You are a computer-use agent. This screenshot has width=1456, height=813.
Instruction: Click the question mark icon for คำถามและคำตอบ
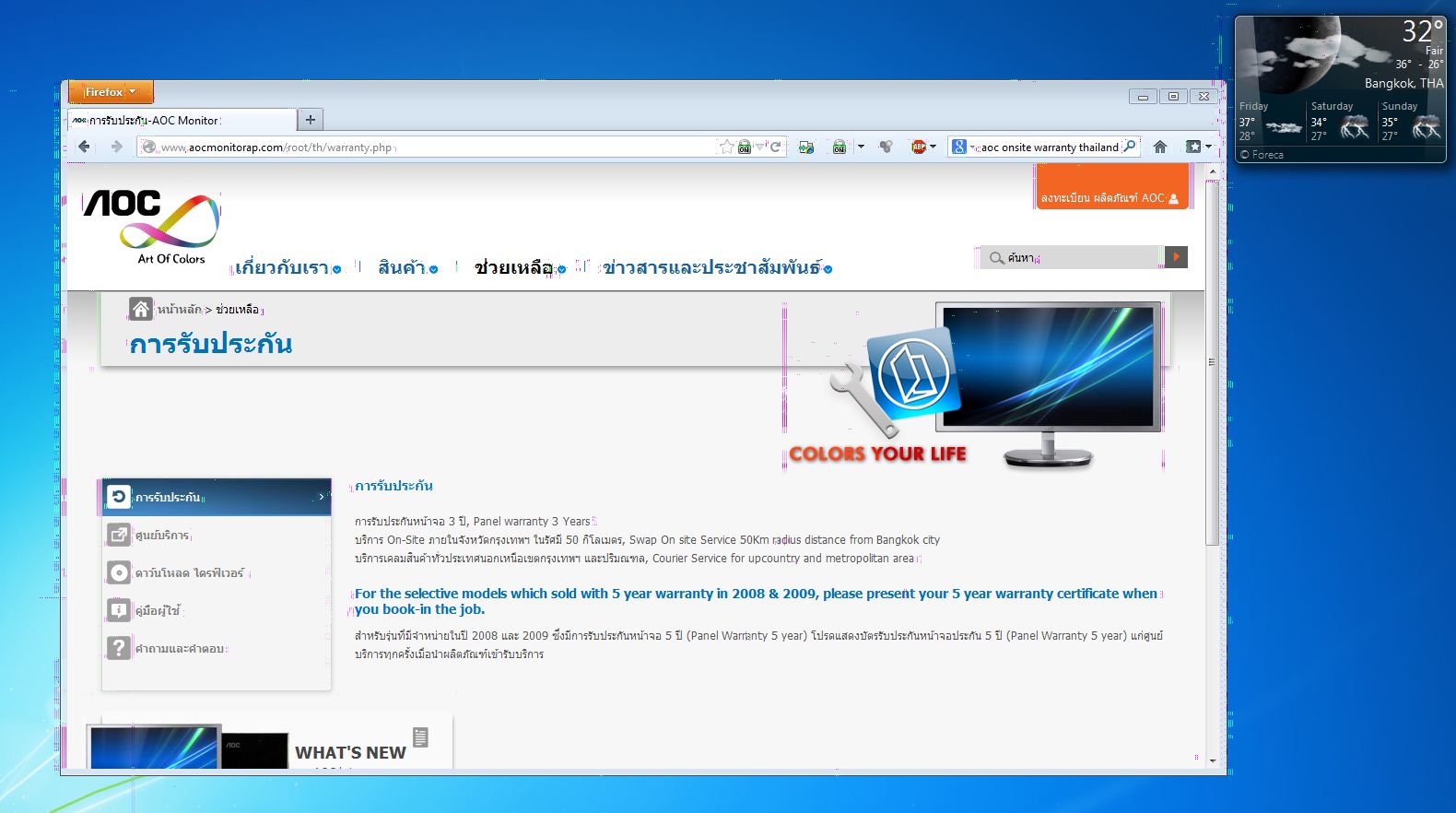point(119,648)
